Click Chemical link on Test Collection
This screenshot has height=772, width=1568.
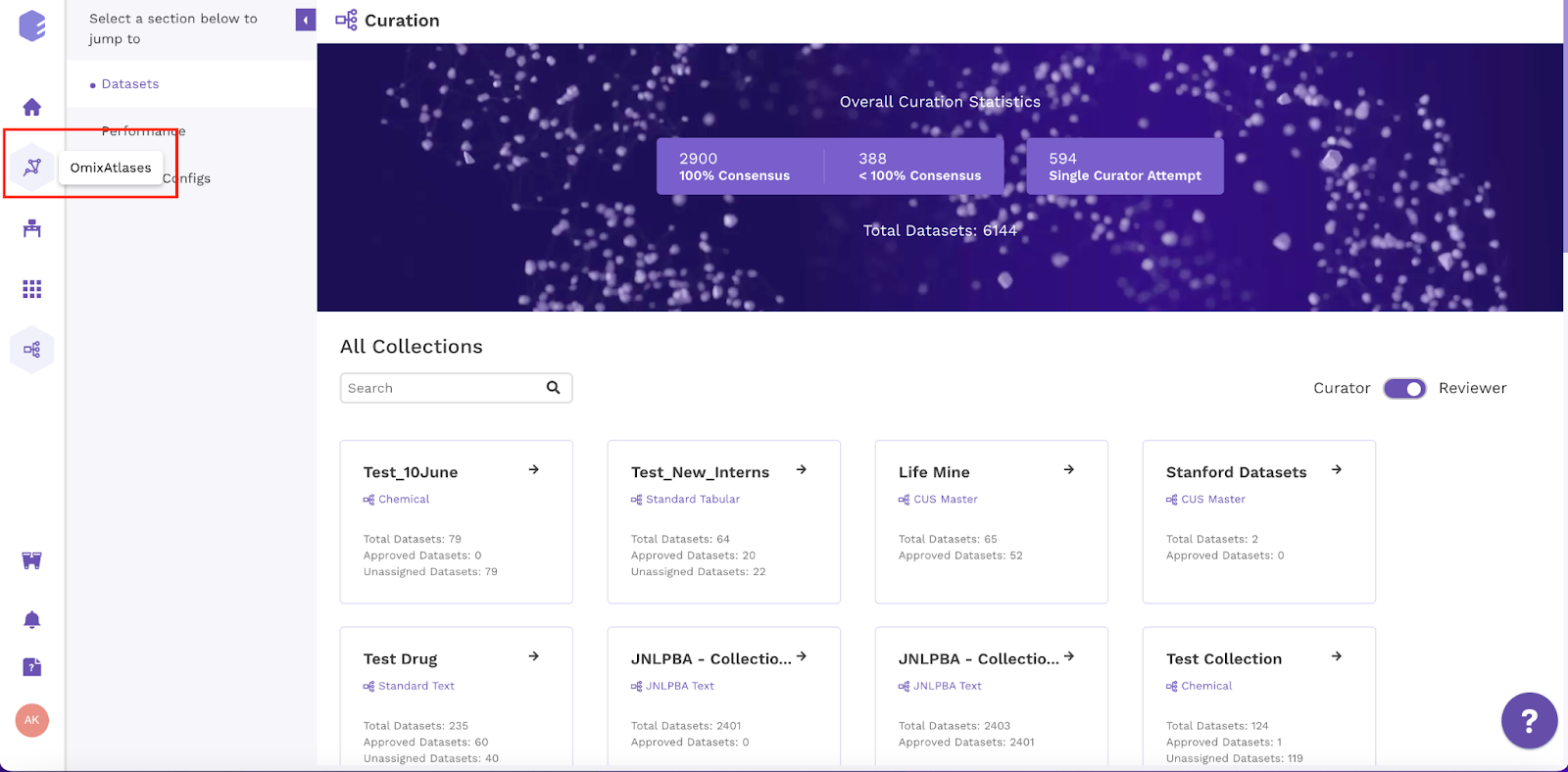(1206, 686)
